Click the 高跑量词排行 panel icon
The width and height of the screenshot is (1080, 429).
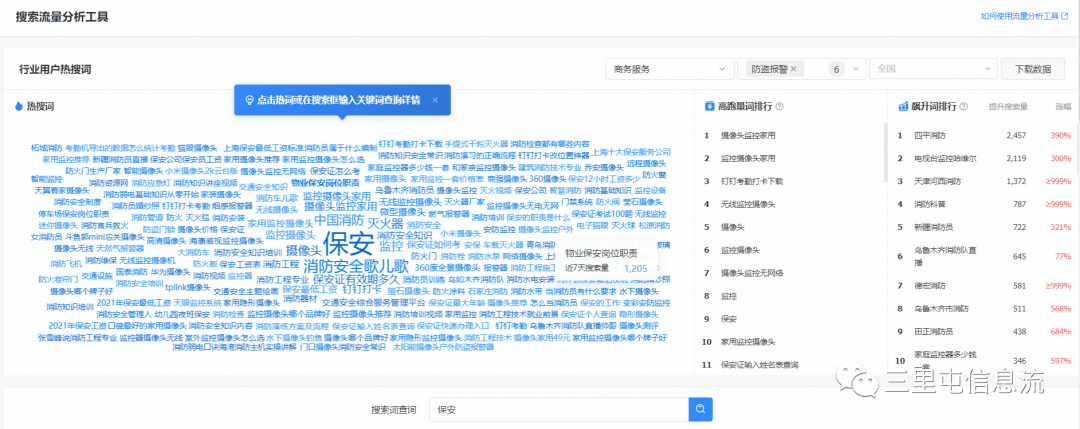coord(709,106)
